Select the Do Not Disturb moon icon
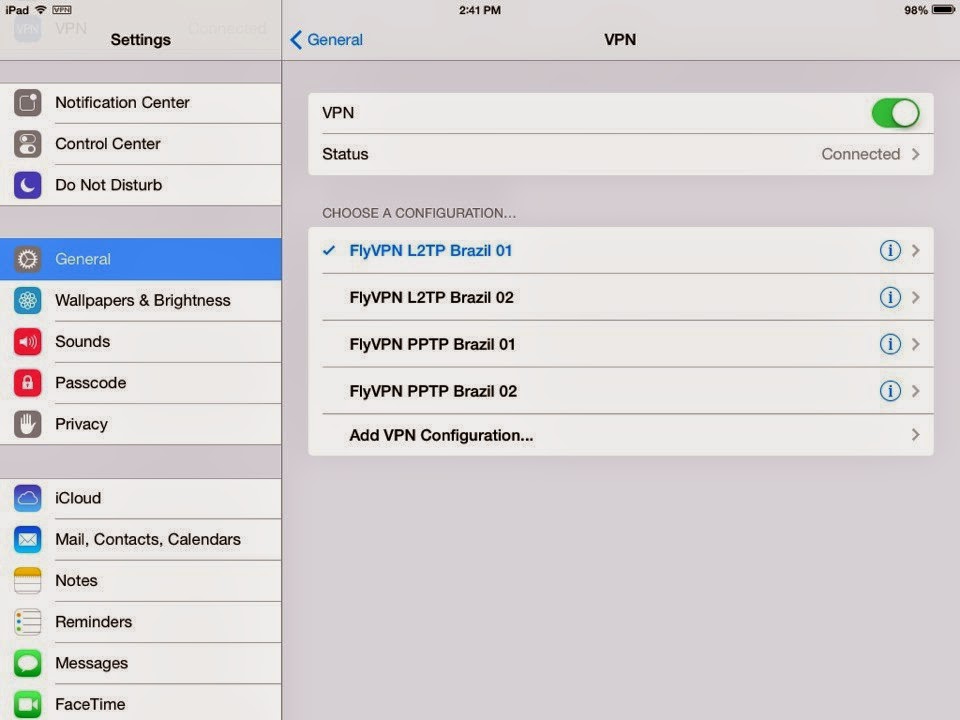The width and height of the screenshot is (960, 720). (28, 185)
